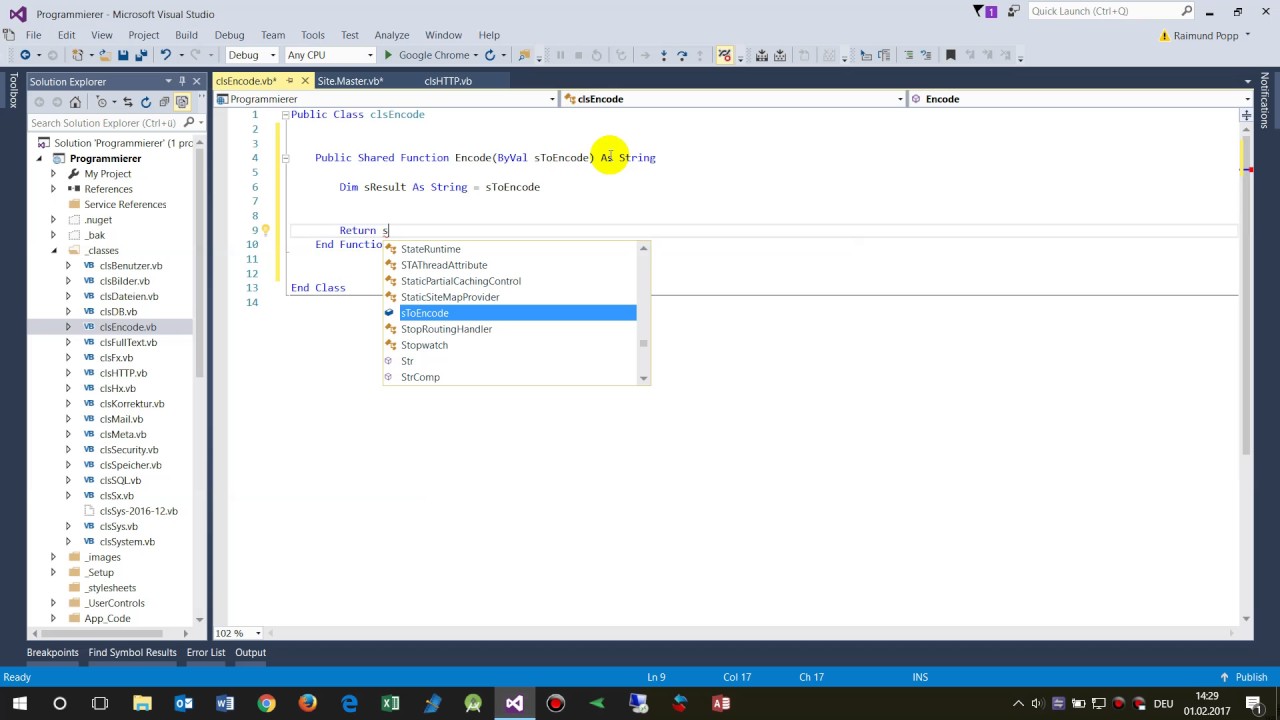Click the Undo arrow icon
This screenshot has width=1280, height=720.
click(166, 55)
